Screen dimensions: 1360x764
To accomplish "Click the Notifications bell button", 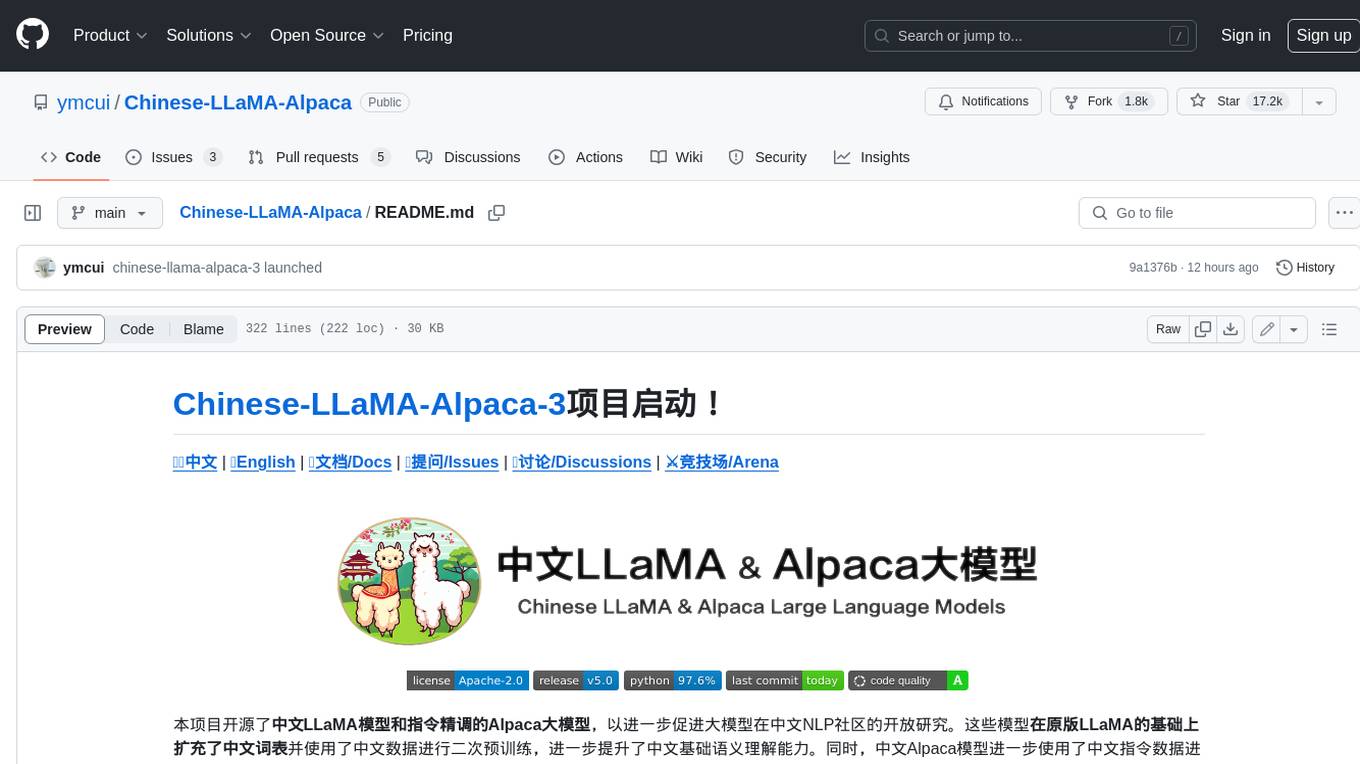I will (x=983, y=102).
